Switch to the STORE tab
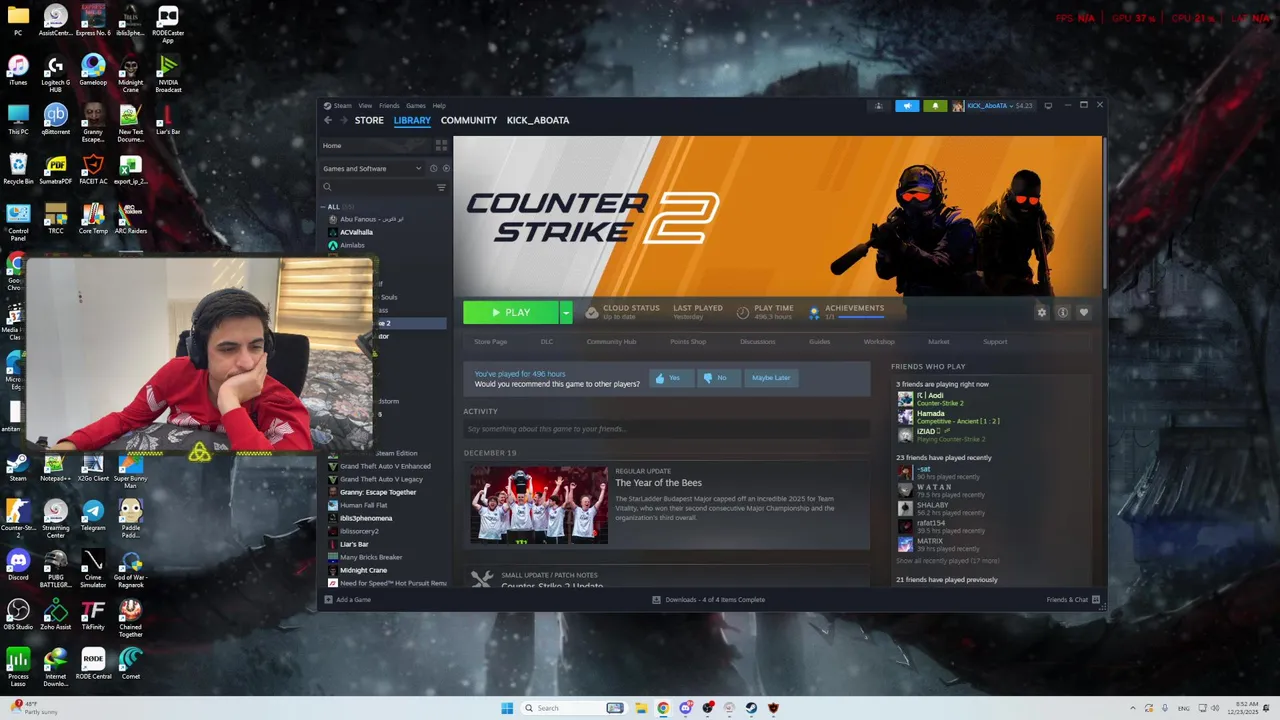The width and height of the screenshot is (1280, 720). [x=369, y=120]
